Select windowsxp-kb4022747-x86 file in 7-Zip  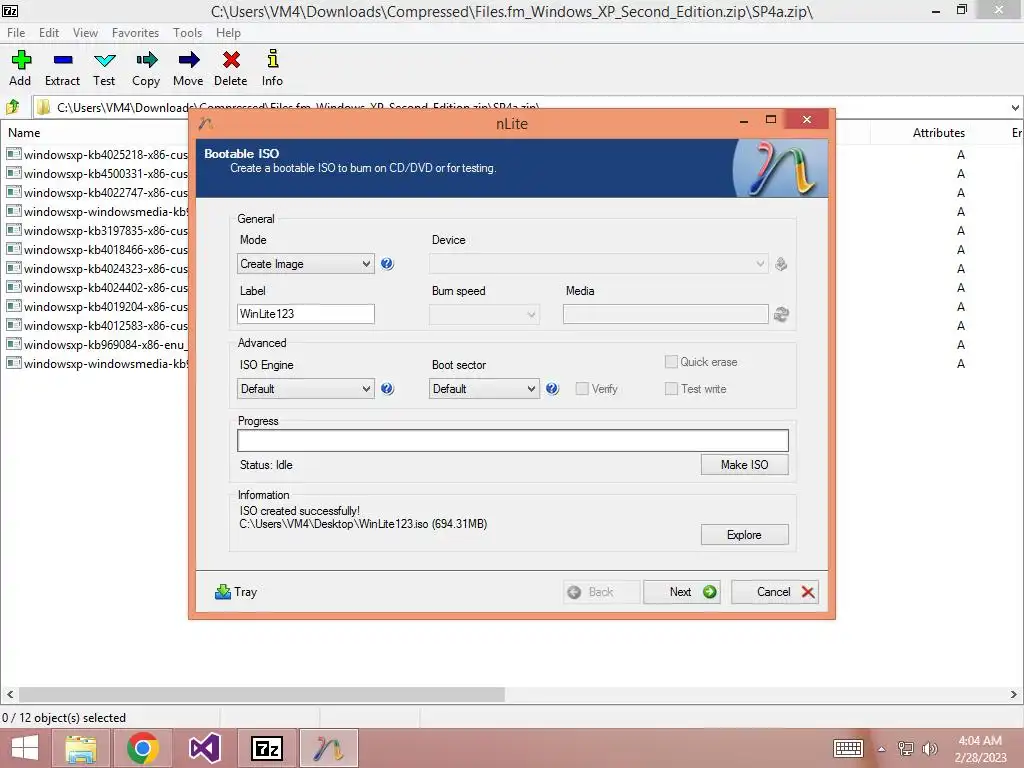click(x=97, y=193)
